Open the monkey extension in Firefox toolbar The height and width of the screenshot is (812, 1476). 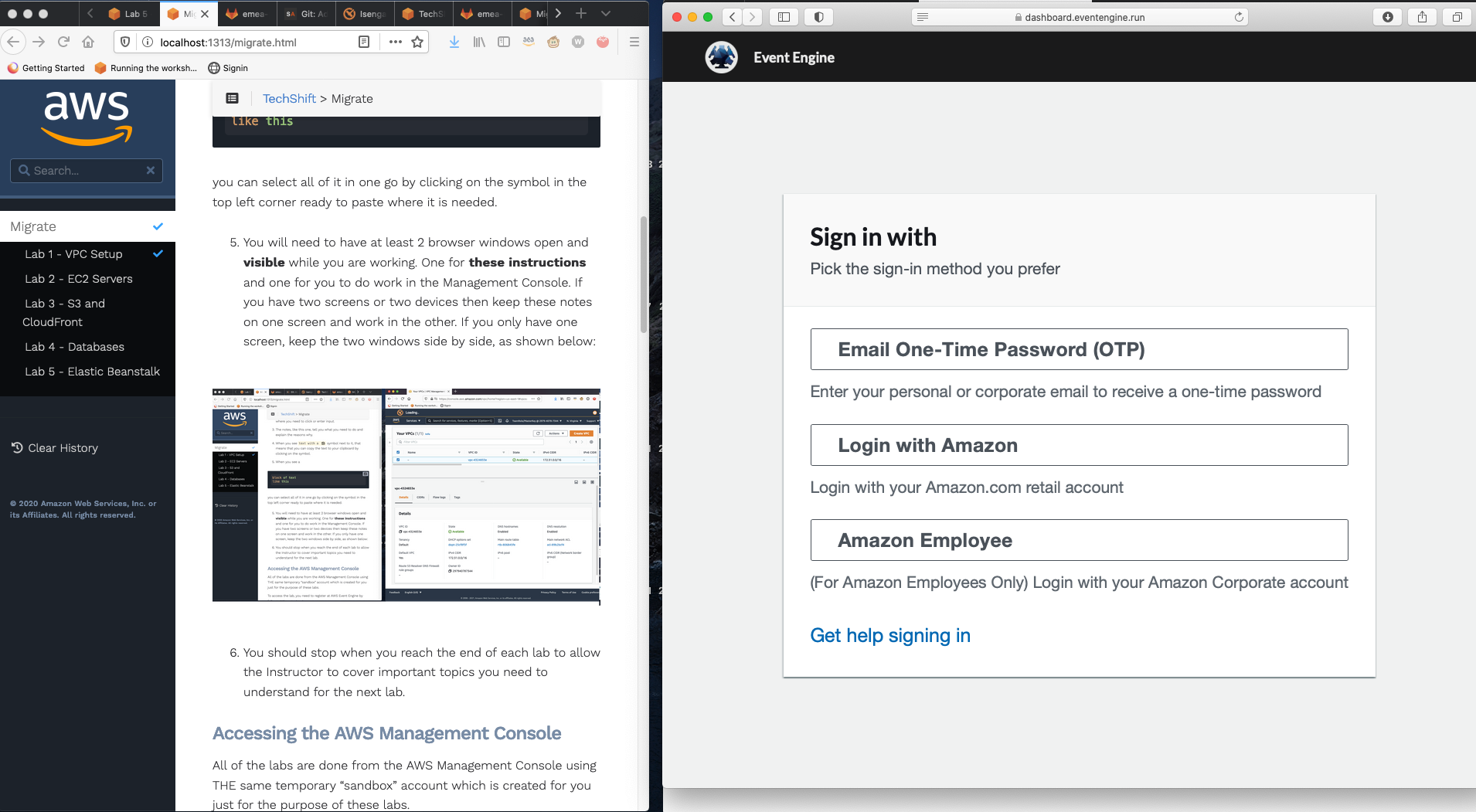tap(553, 42)
